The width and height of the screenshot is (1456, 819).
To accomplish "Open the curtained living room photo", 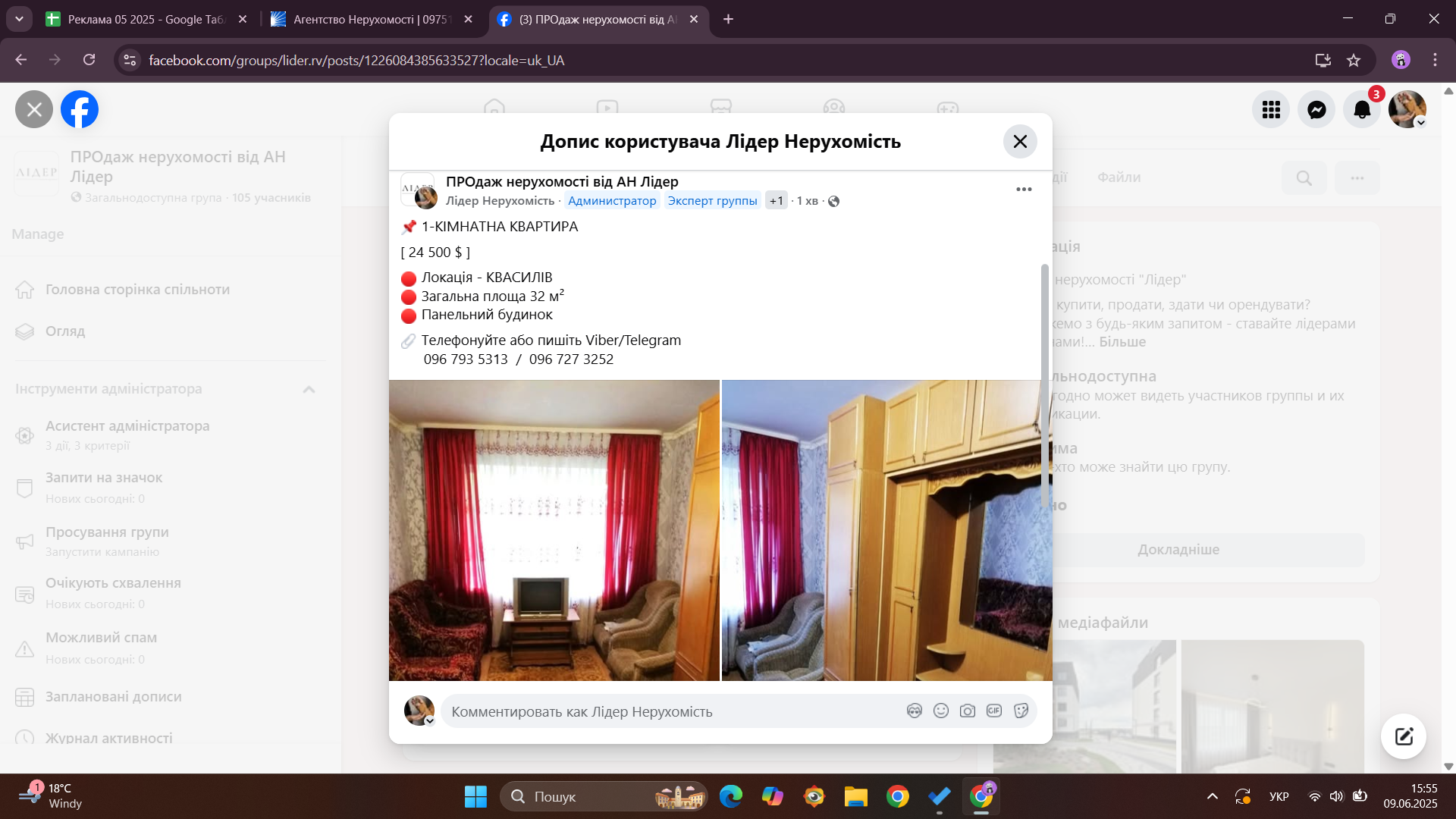I will point(554,530).
